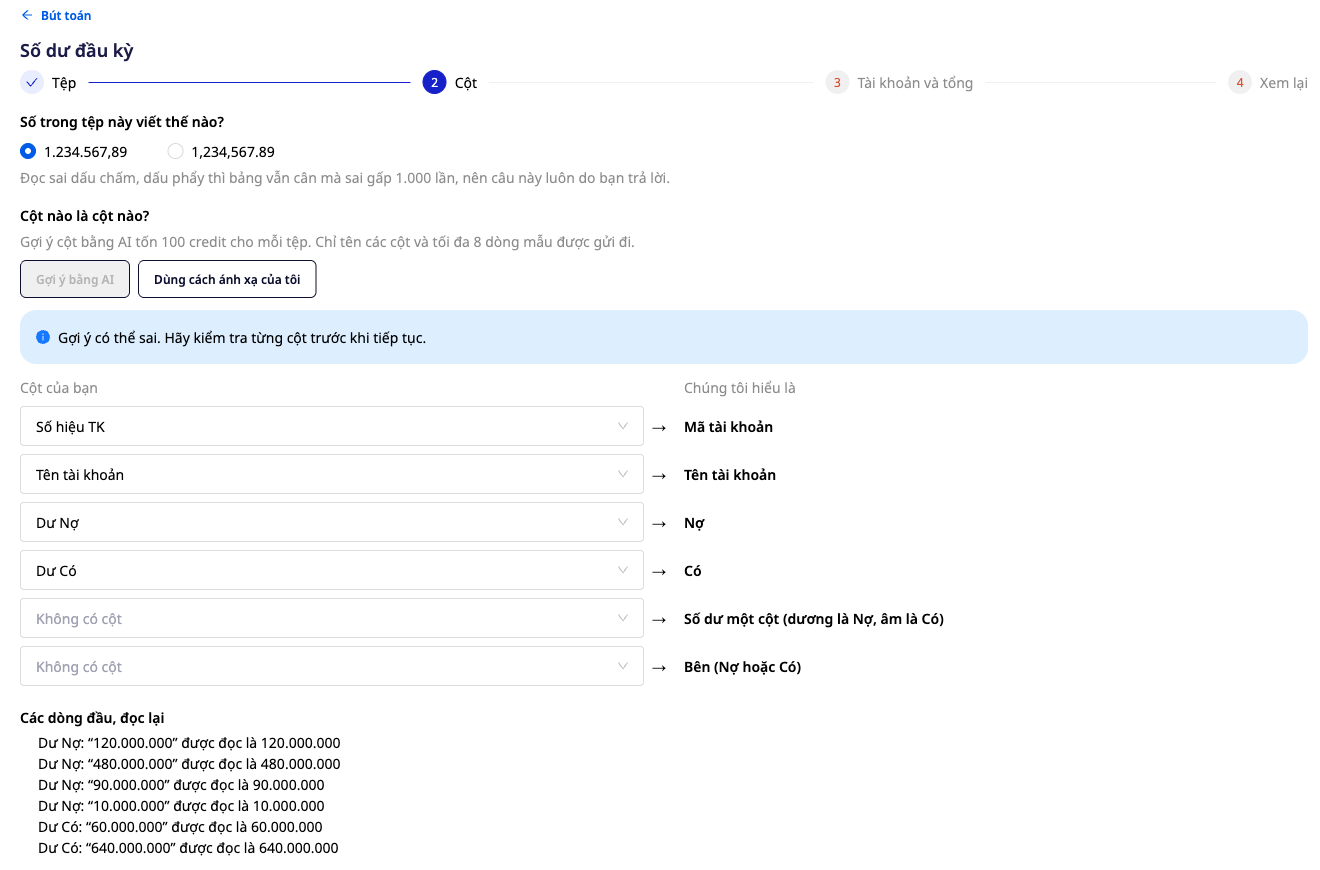Click the Cột nào là cột nào? heading

coord(85,216)
